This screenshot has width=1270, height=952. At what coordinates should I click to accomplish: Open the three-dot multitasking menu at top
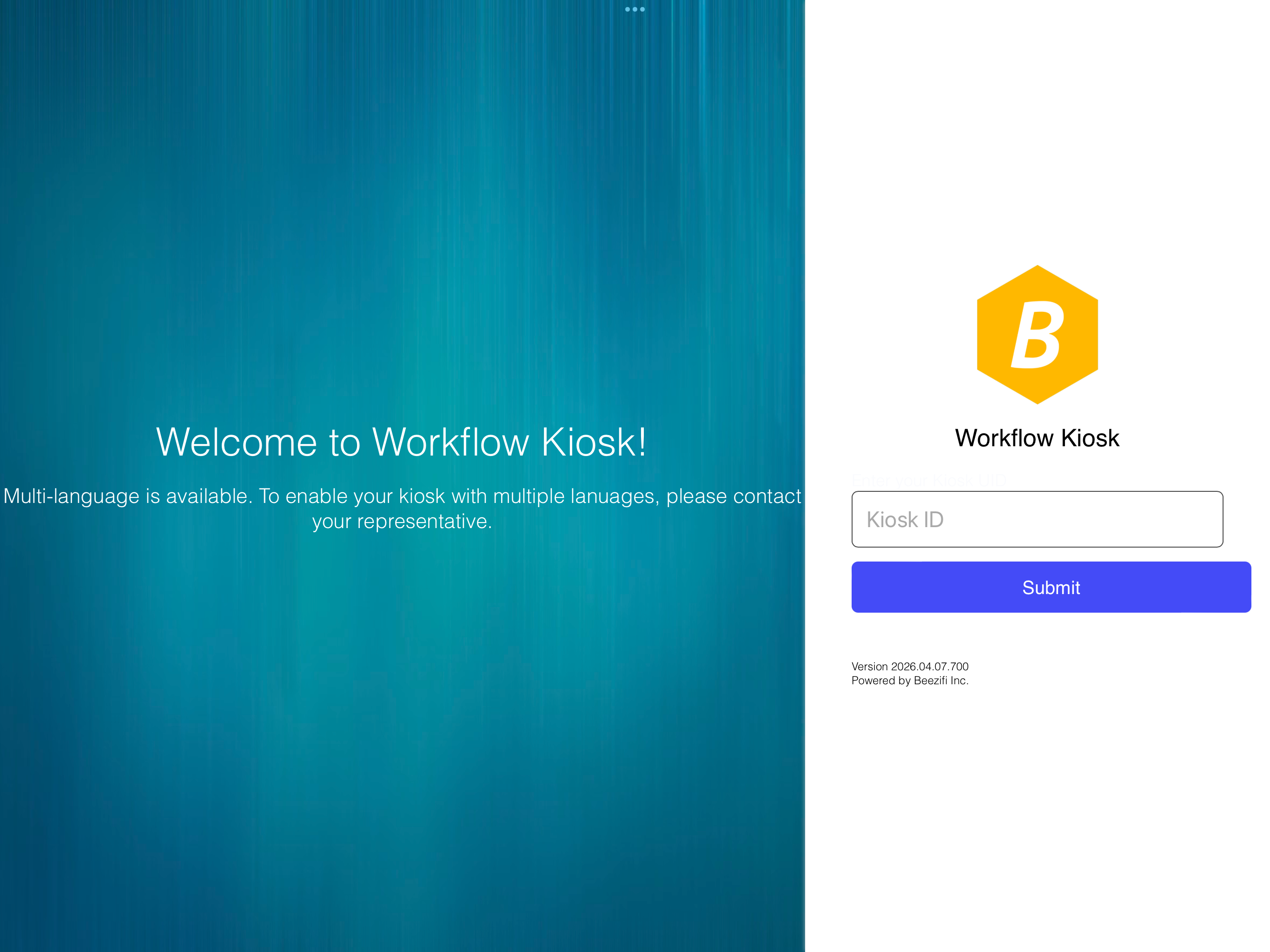[635, 9]
